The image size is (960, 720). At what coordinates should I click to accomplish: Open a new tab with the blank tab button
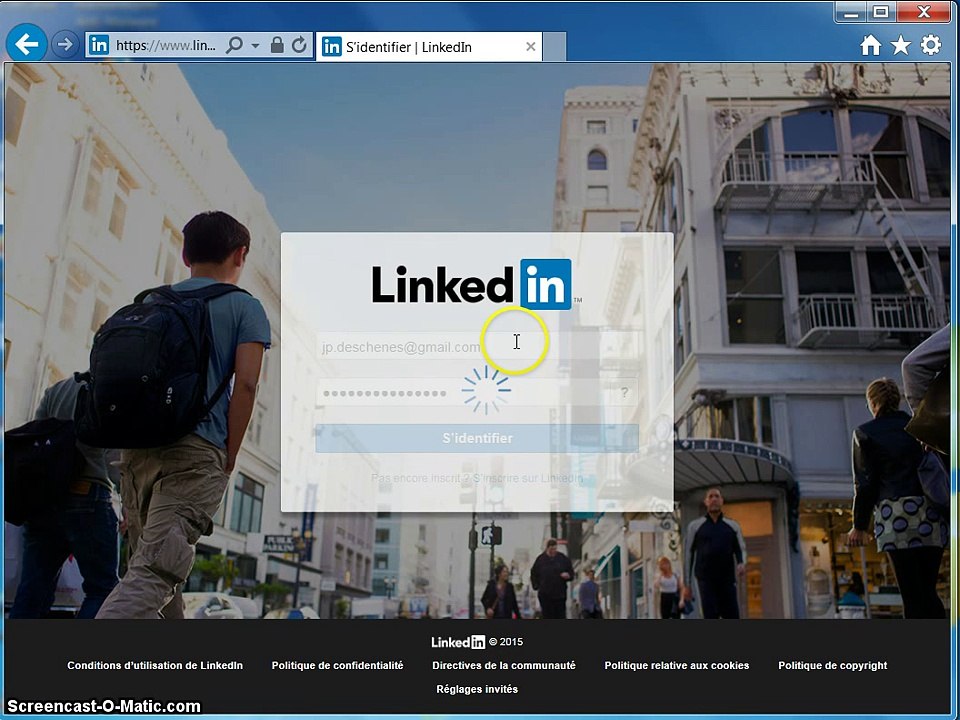tap(554, 47)
